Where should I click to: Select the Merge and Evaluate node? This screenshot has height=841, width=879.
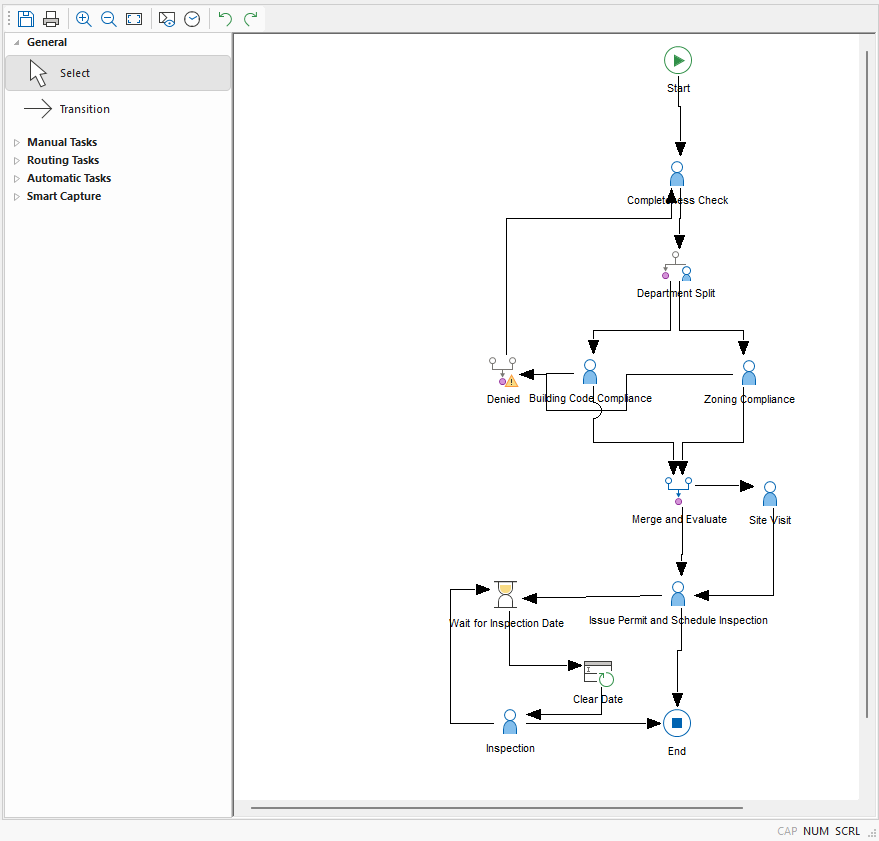tap(678, 491)
